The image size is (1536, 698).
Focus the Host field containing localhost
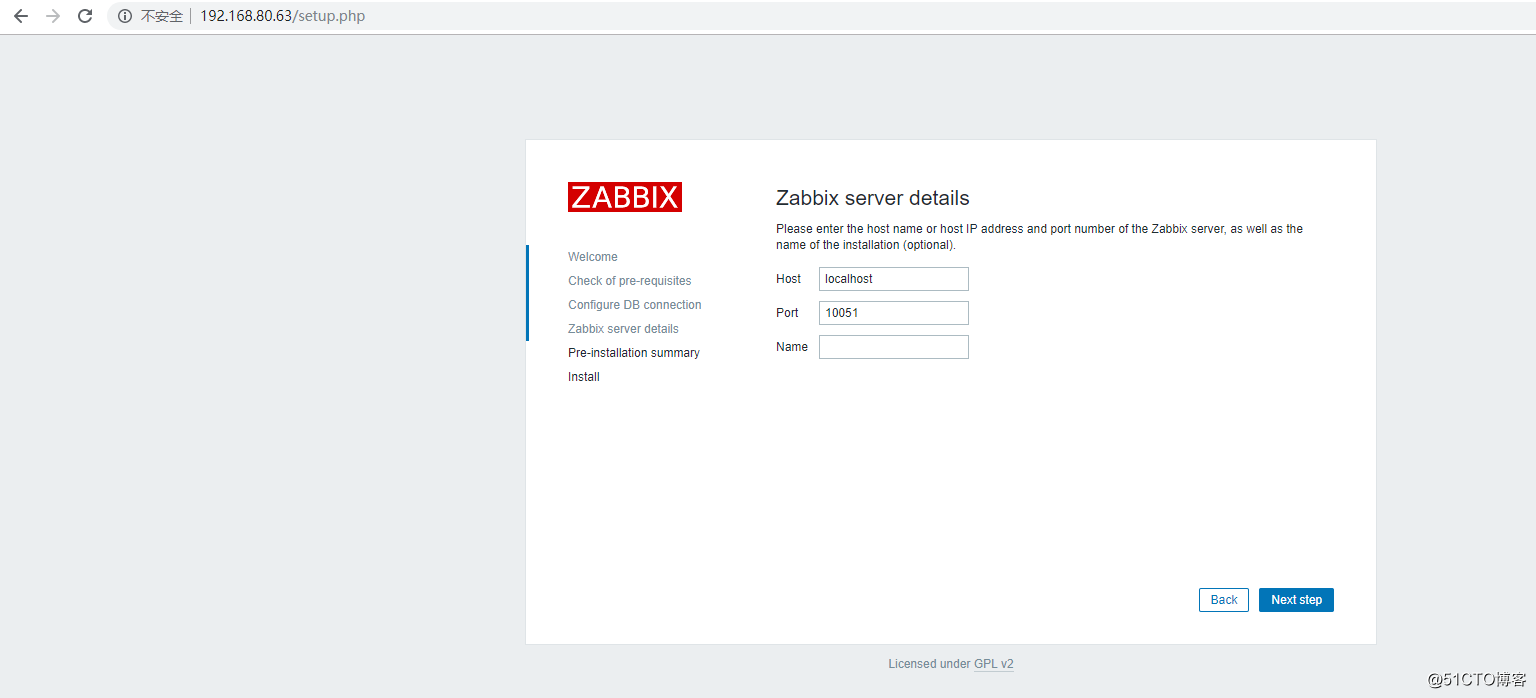894,279
